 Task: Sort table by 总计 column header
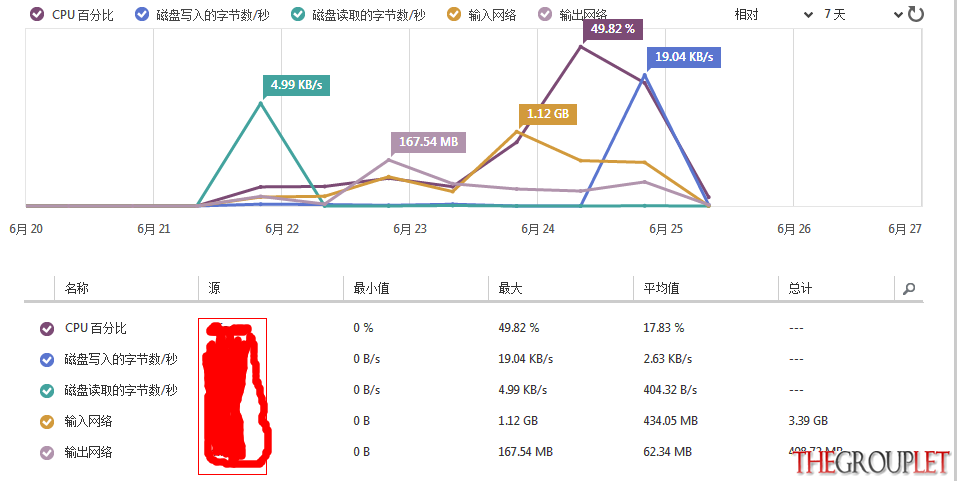click(x=800, y=288)
